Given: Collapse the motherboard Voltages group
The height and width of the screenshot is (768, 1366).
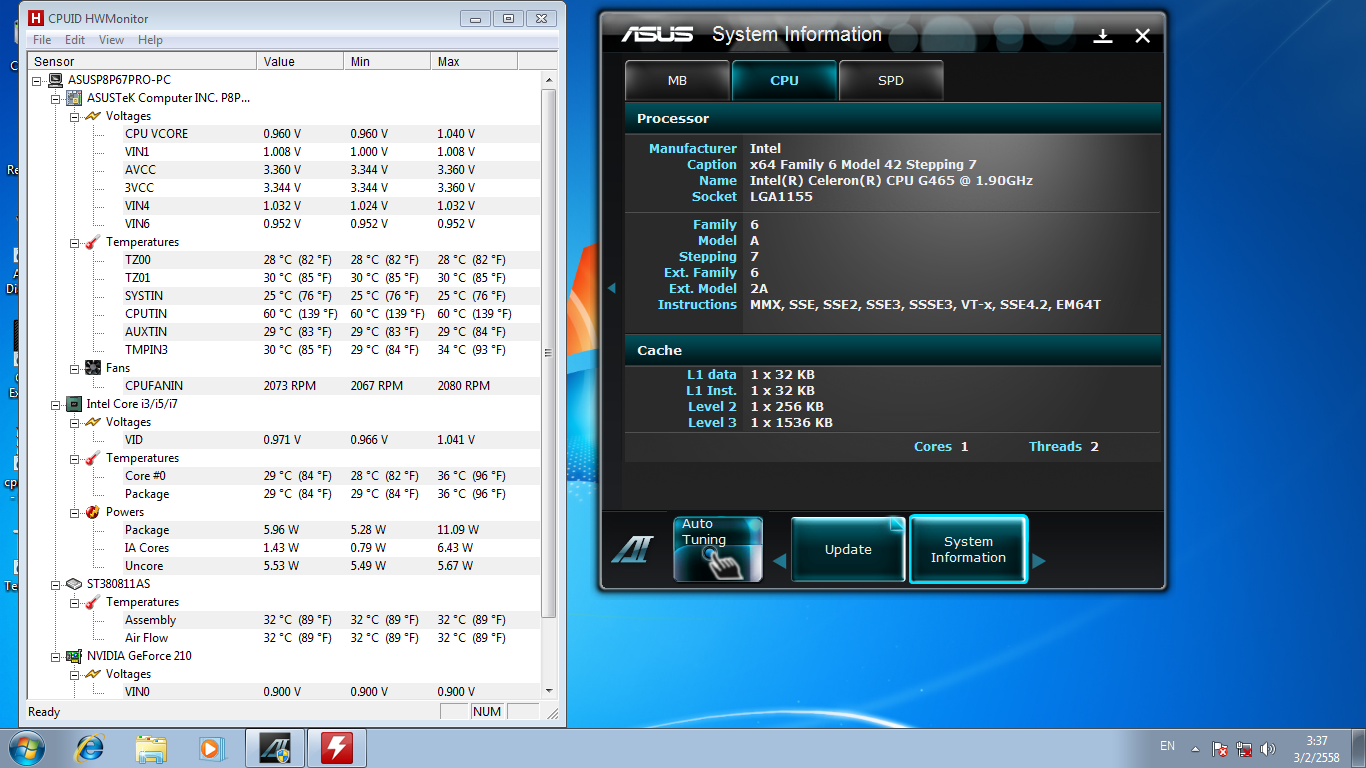Looking at the screenshot, I should (74, 116).
